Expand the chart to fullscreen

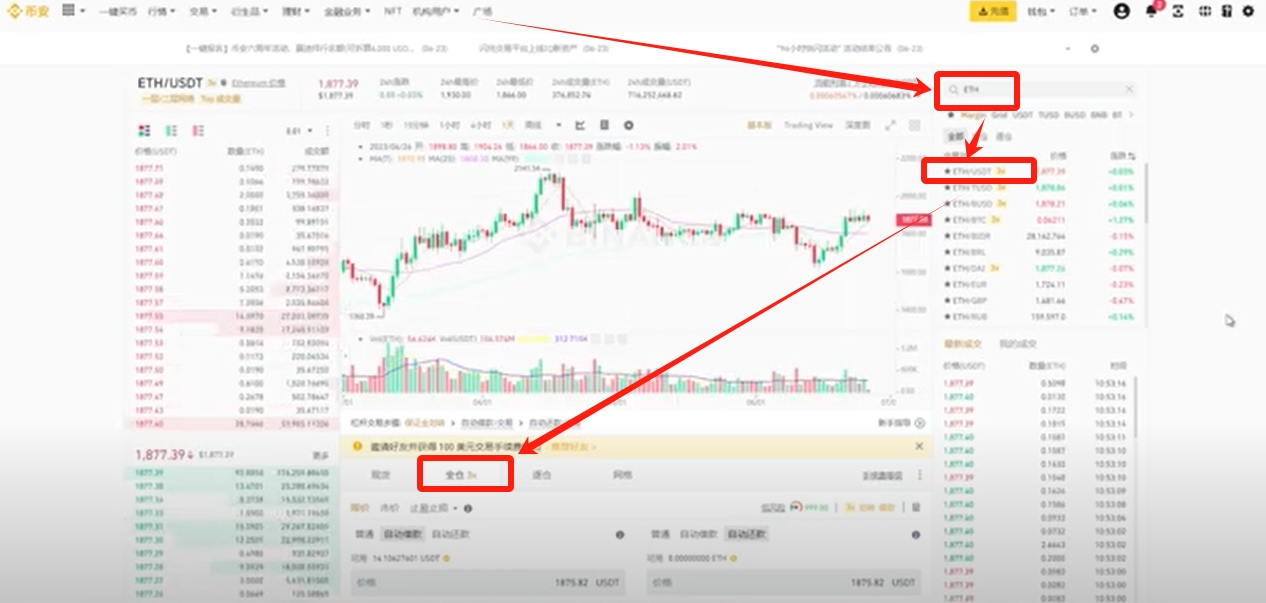[x=890, y=125]
